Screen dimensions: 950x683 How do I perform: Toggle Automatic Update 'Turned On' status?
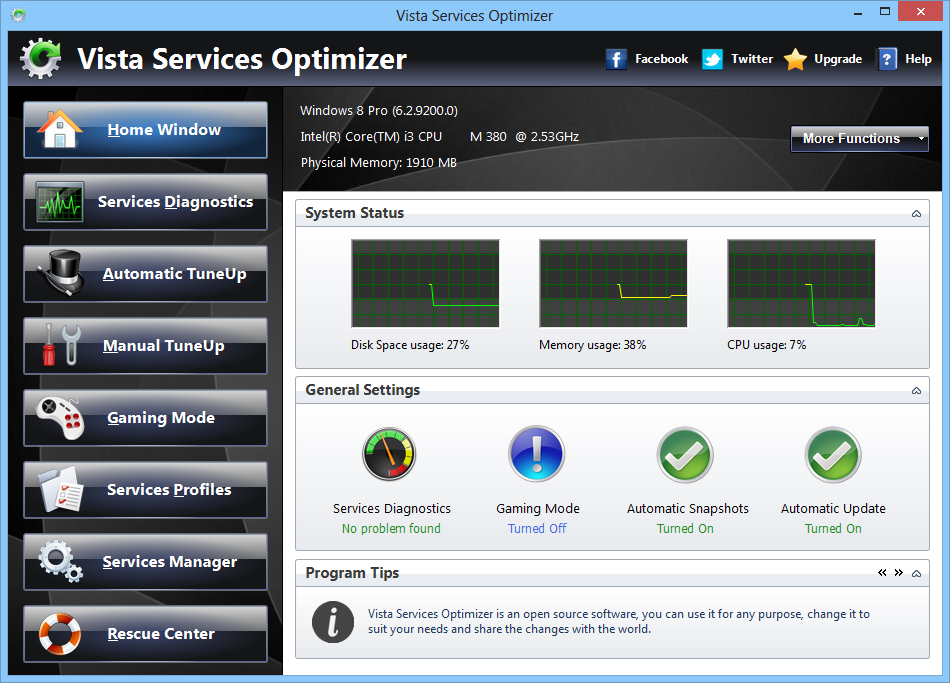833,529
